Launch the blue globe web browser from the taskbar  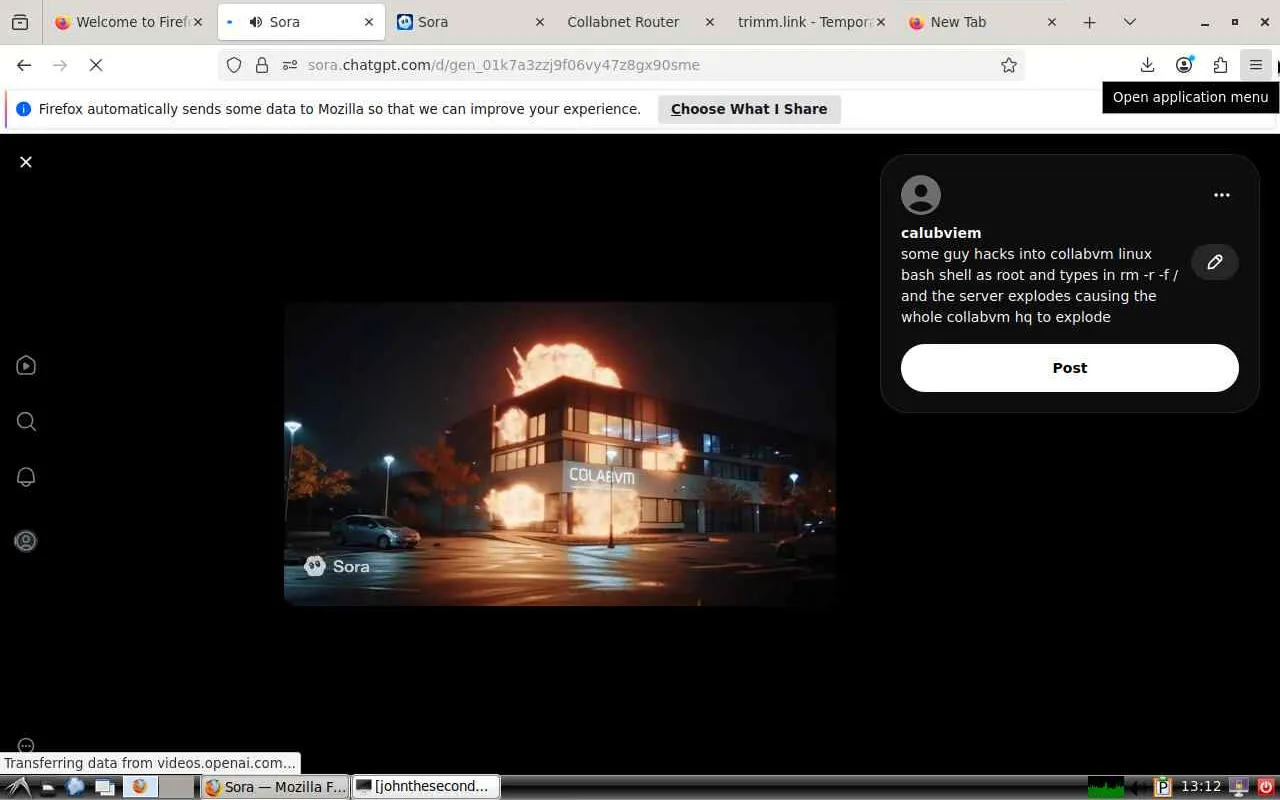(x=75, y=787)
